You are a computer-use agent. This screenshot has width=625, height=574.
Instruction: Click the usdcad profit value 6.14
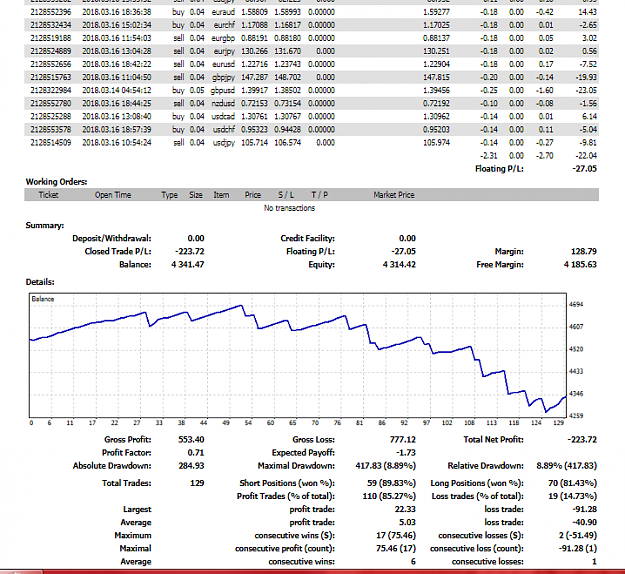(x=590, y=116)
